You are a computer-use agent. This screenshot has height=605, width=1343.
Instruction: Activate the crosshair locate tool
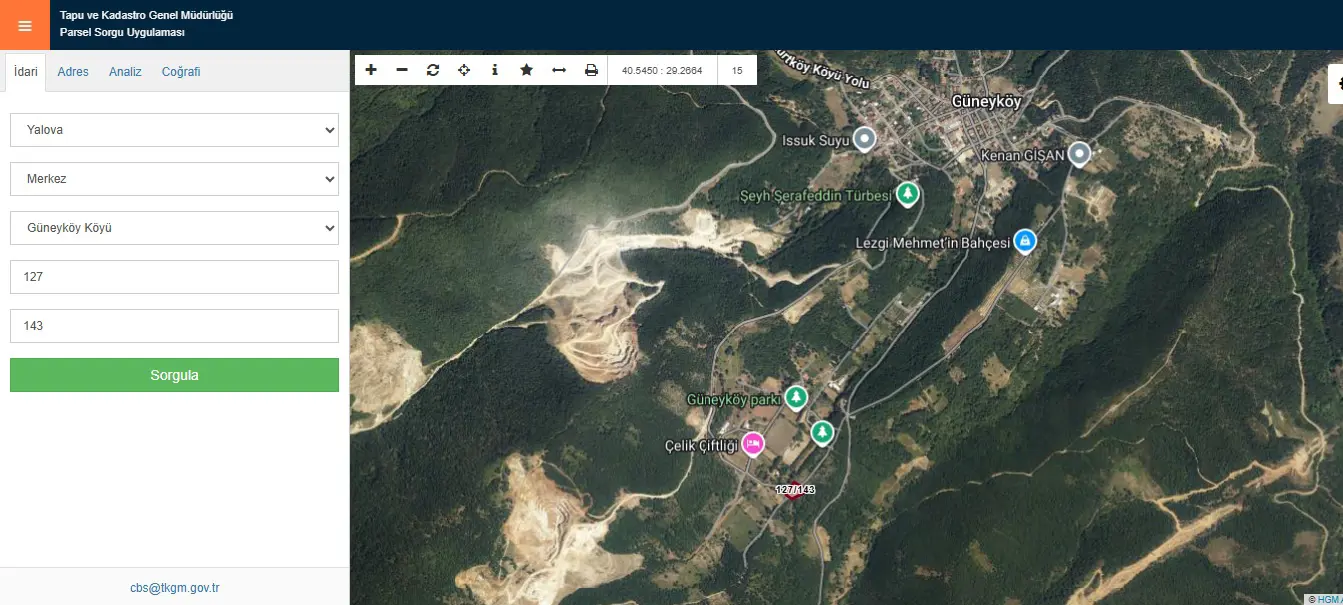pos(464,70)
